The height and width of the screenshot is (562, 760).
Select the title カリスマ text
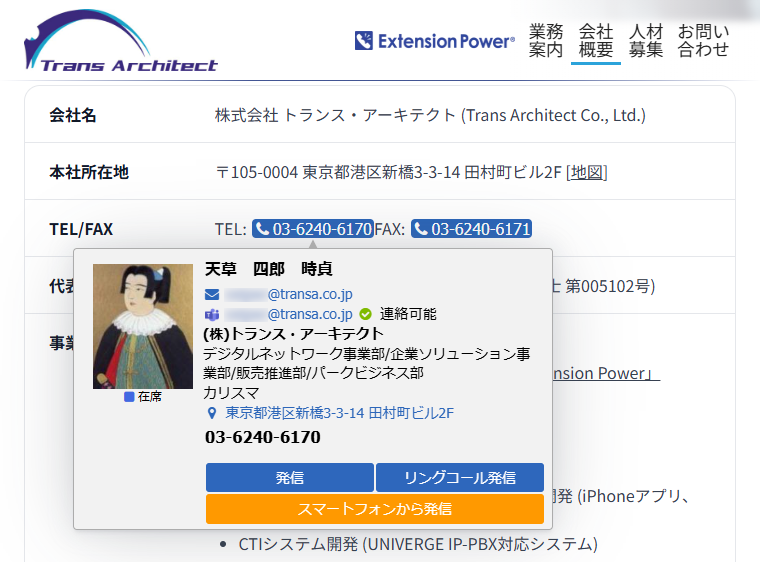pyautogui.click(x=231, y=393)
